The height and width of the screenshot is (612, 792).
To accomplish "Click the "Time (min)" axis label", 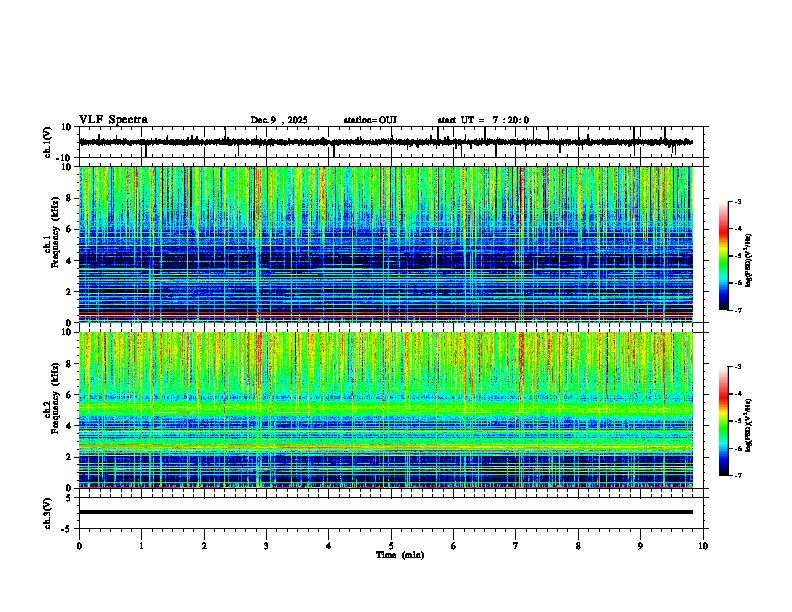I will coord(400,555).
